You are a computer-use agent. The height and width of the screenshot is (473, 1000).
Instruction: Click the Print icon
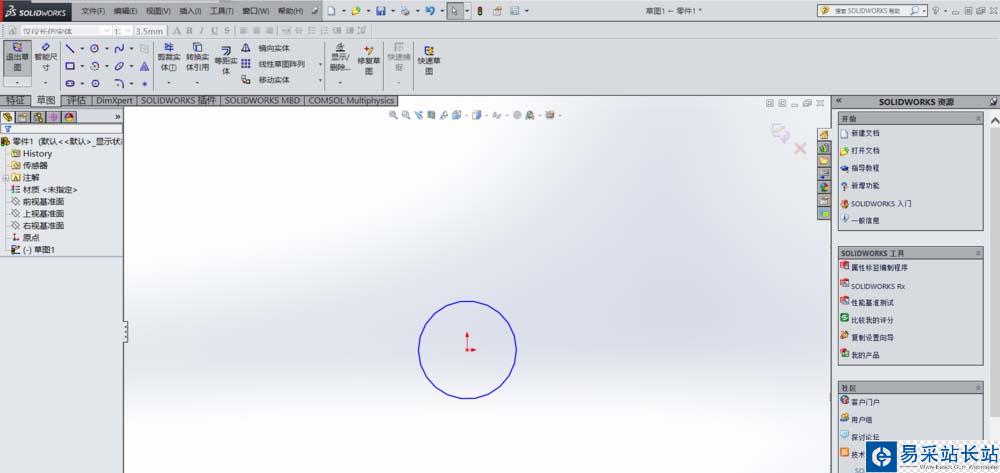point(405,11)
